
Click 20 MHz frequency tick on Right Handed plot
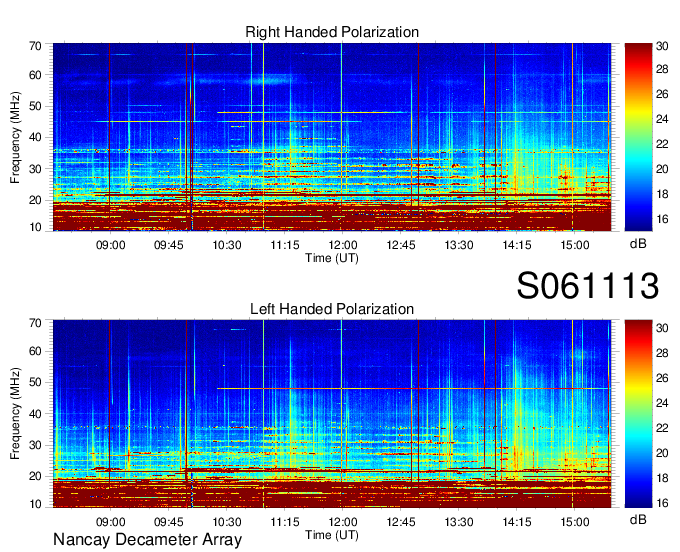[x=35, y=200]
